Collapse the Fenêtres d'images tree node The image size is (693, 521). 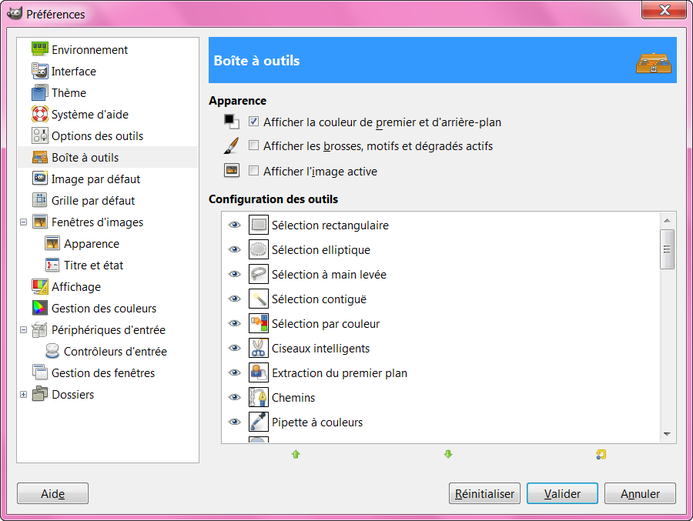[23, 222]
